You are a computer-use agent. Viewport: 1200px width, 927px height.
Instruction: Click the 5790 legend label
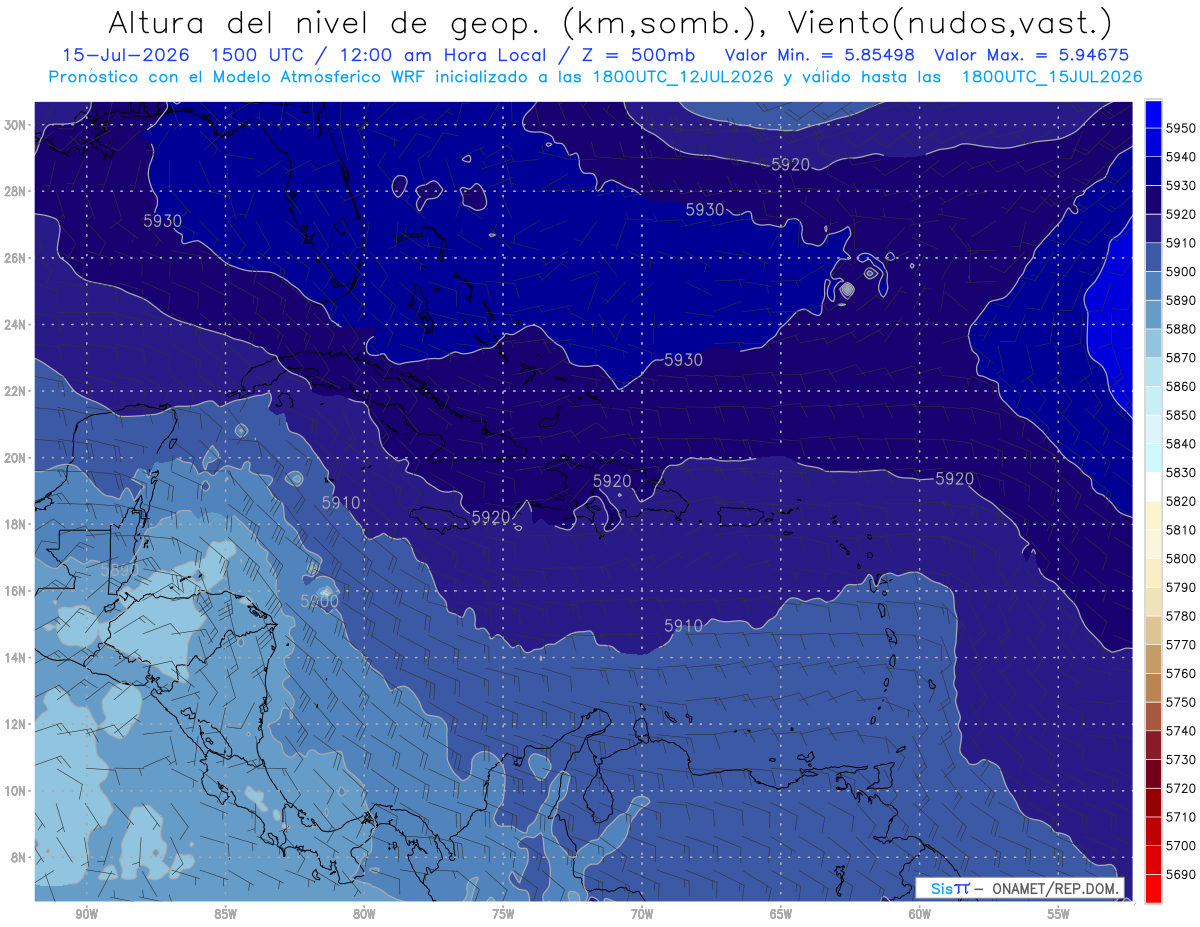click(x=1182, y=587)
